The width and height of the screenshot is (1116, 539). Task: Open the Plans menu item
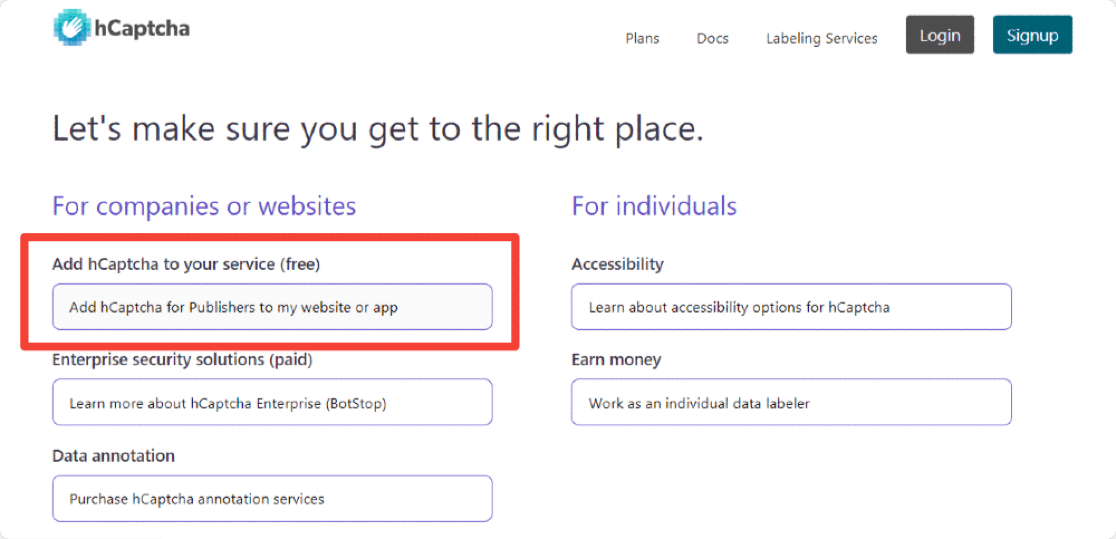(642, 38)
